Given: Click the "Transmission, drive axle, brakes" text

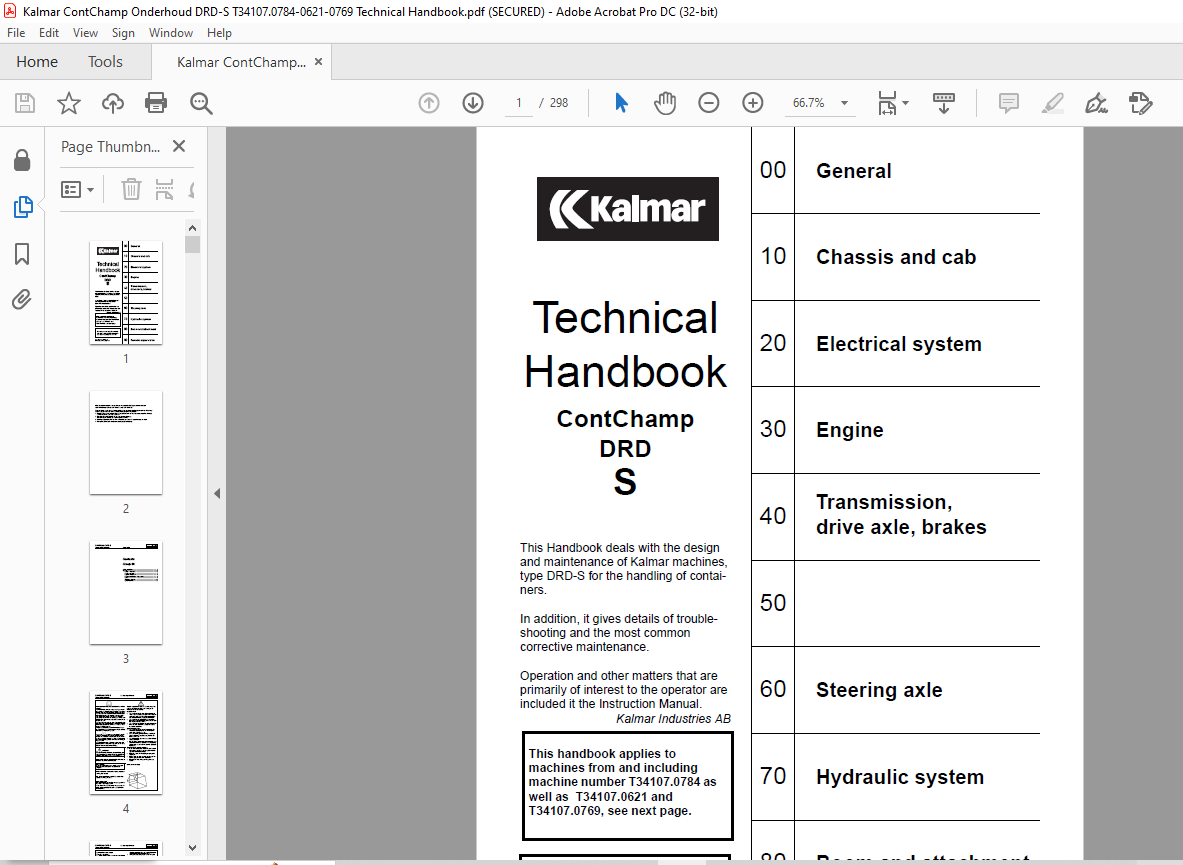Looking at the screenshot, I should pyautogui.click(x=901, y=514).
